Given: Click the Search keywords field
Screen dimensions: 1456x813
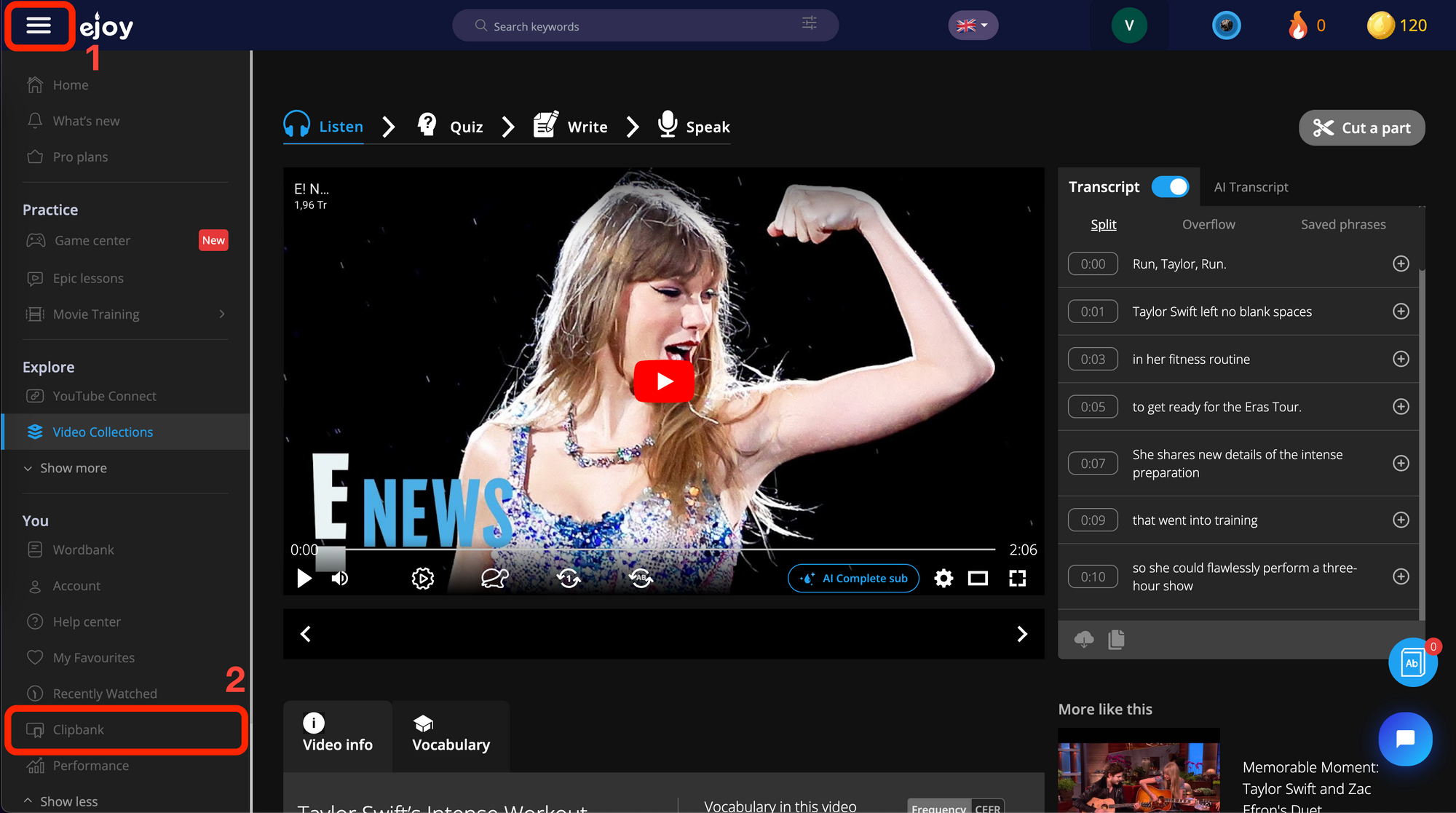Looking at the screenshot, I should [x=645, y=25].
